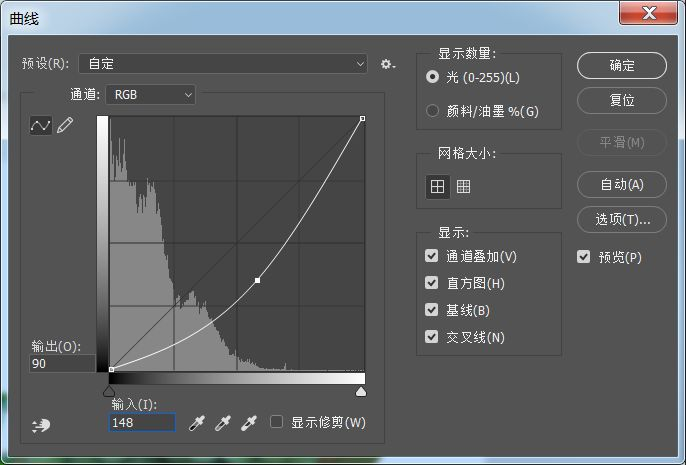Pick the white point eyedropper
Image resolution: width=686 pixels, height=465 pixels.
[x=249, y=423]
